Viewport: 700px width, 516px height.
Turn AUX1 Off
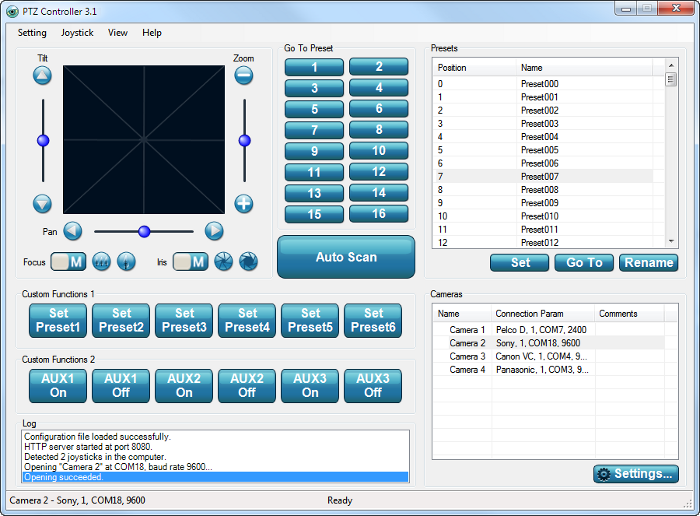click(121, 386)
